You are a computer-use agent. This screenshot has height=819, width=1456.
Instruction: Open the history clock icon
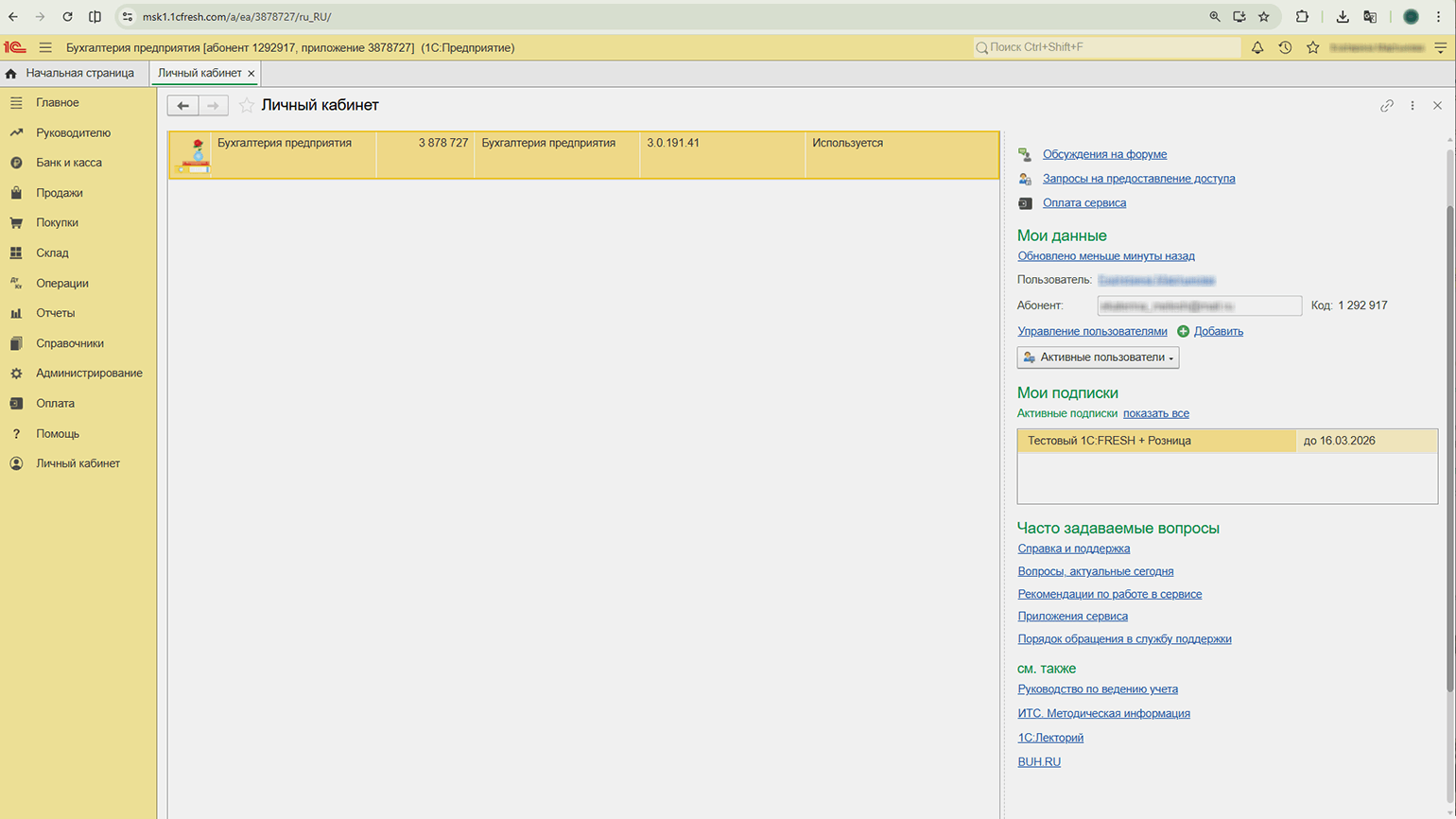click(1285, 47)
